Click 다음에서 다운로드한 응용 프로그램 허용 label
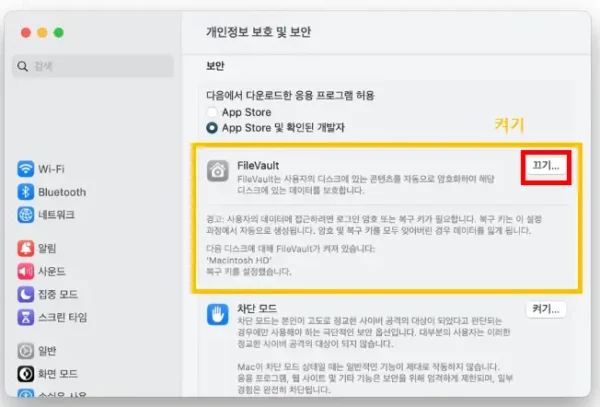 click(290, 95)
